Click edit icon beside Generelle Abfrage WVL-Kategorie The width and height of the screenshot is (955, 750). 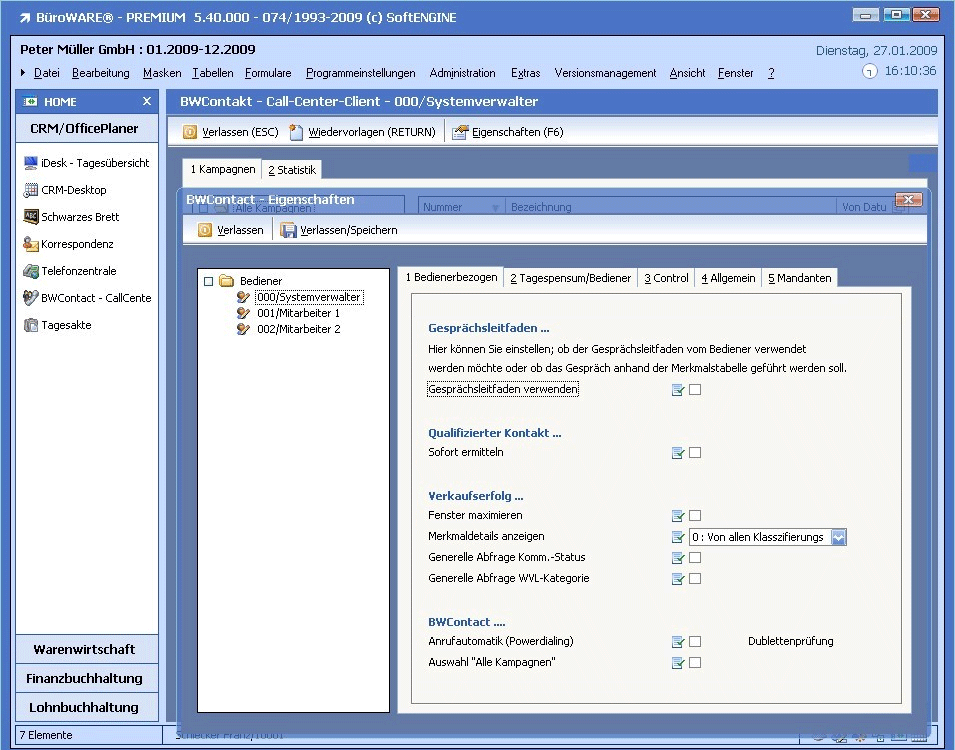tap(678, 579)
